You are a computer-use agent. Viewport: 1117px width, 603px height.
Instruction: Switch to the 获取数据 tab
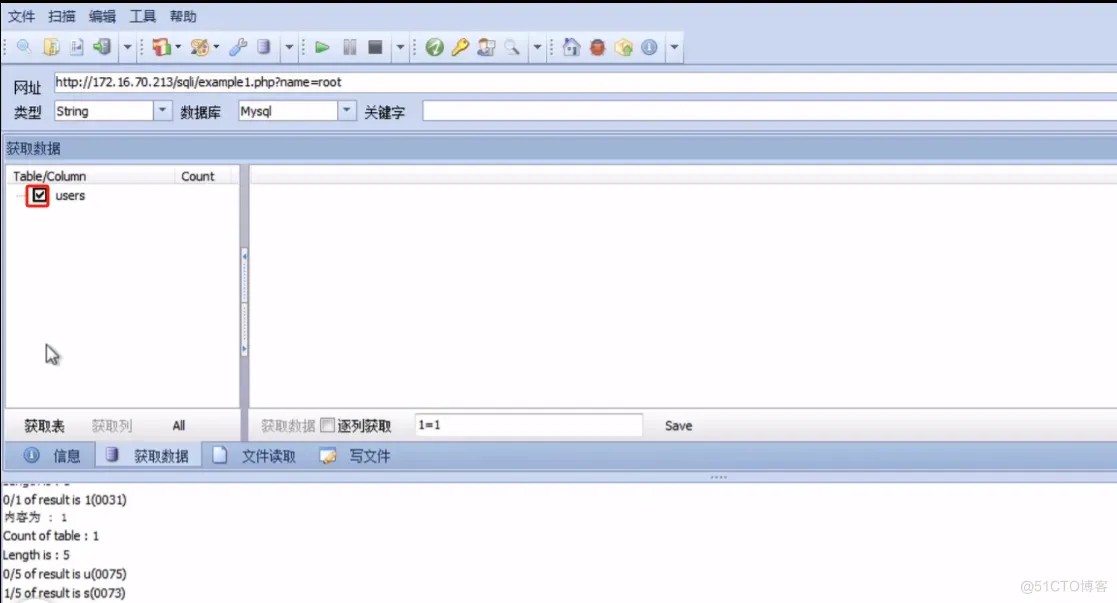[x=148, y=455]
